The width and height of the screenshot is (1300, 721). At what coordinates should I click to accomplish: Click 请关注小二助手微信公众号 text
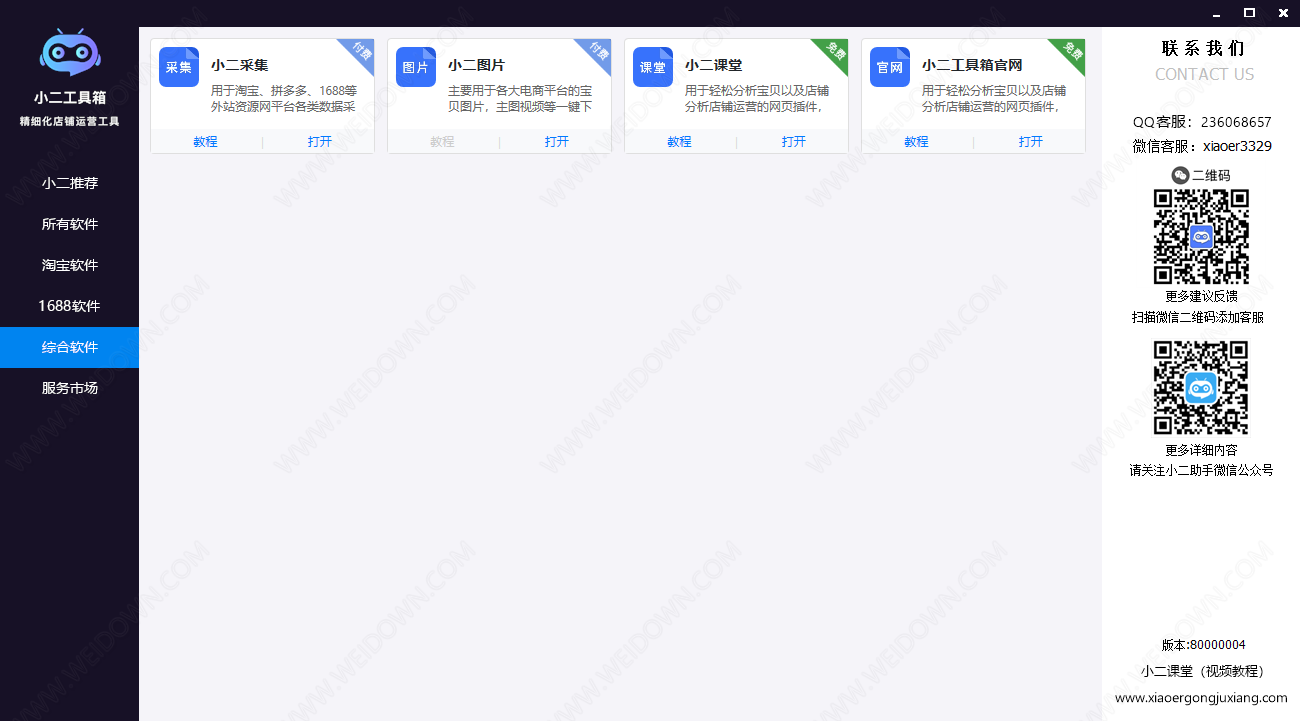[x=1201, y=470]
